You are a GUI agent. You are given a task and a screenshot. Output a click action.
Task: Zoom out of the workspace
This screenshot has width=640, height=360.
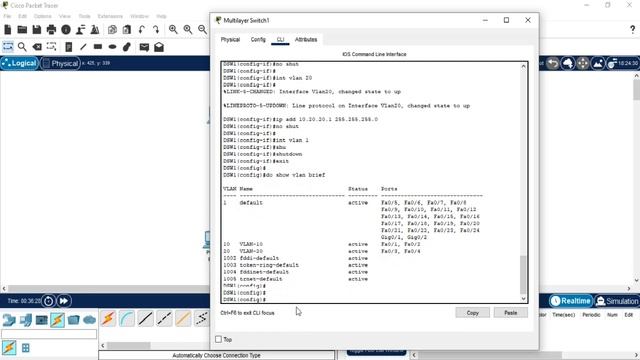pyautogui.click(x=202, y=29)
